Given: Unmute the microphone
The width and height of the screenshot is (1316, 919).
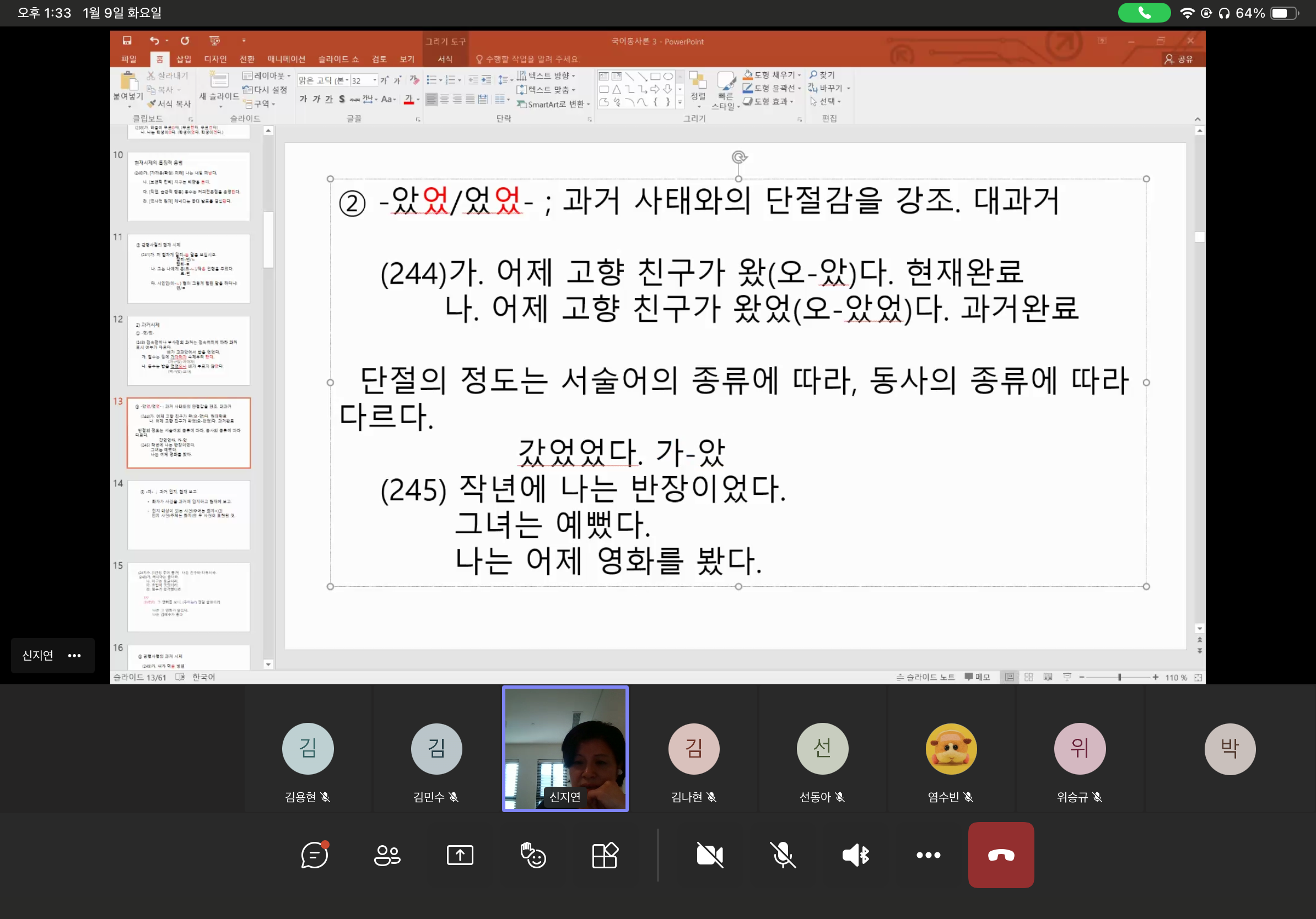Looking at the screenshot, I should 783,856.
